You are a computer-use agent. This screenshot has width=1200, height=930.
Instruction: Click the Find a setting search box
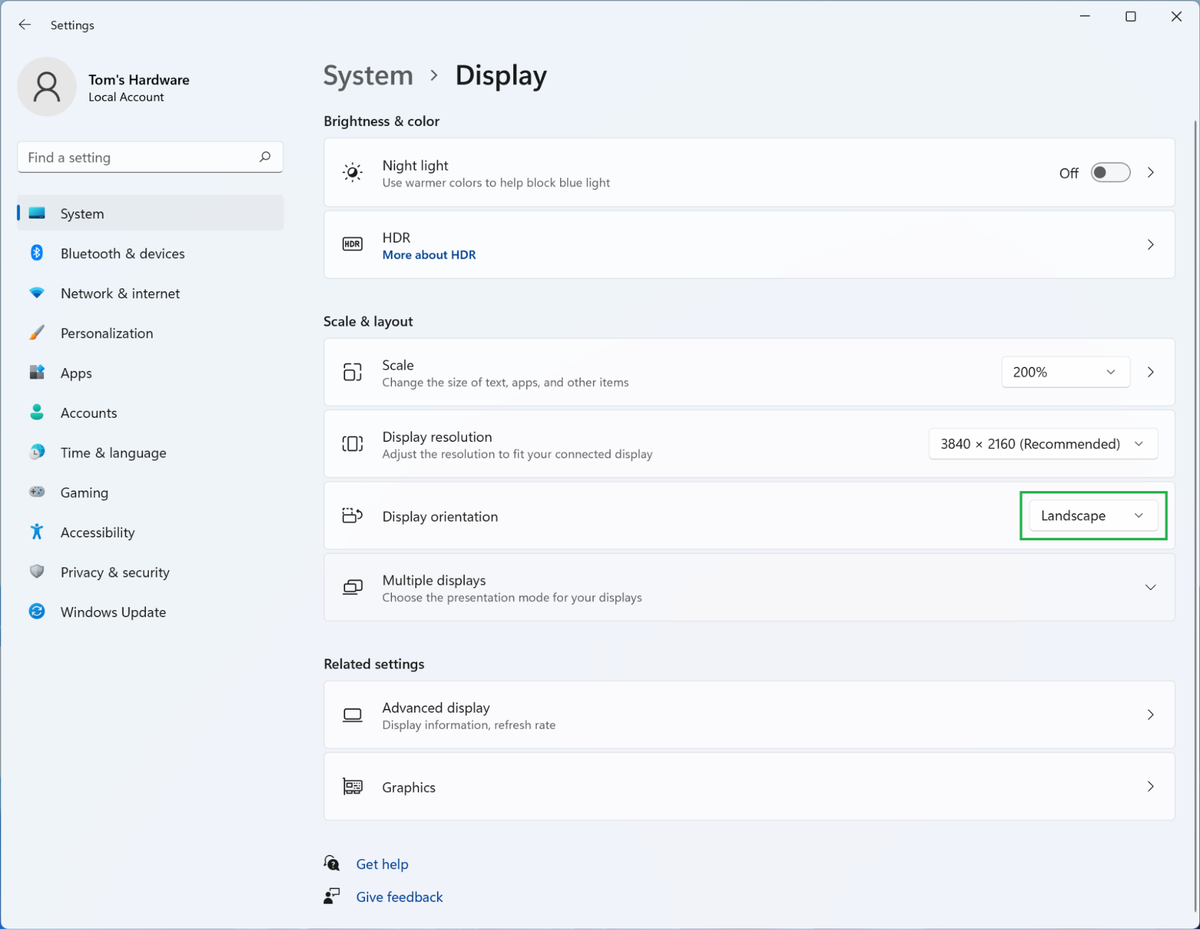138,157
